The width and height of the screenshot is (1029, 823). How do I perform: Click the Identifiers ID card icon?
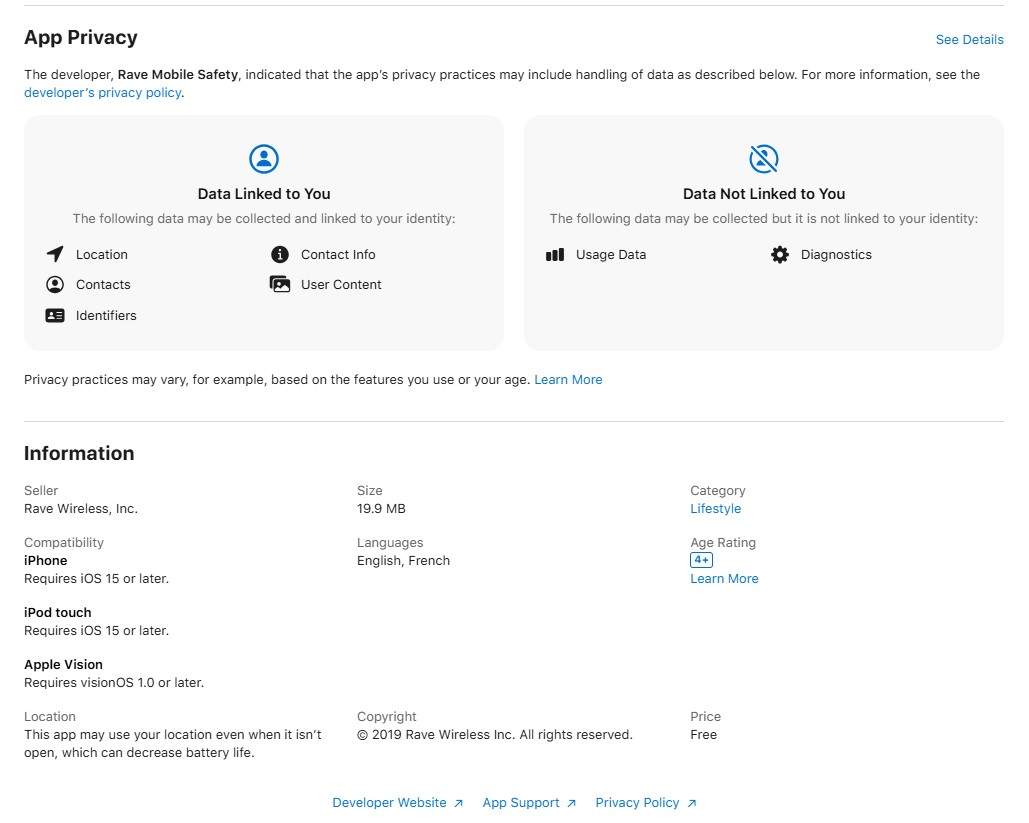pos(55,315)
